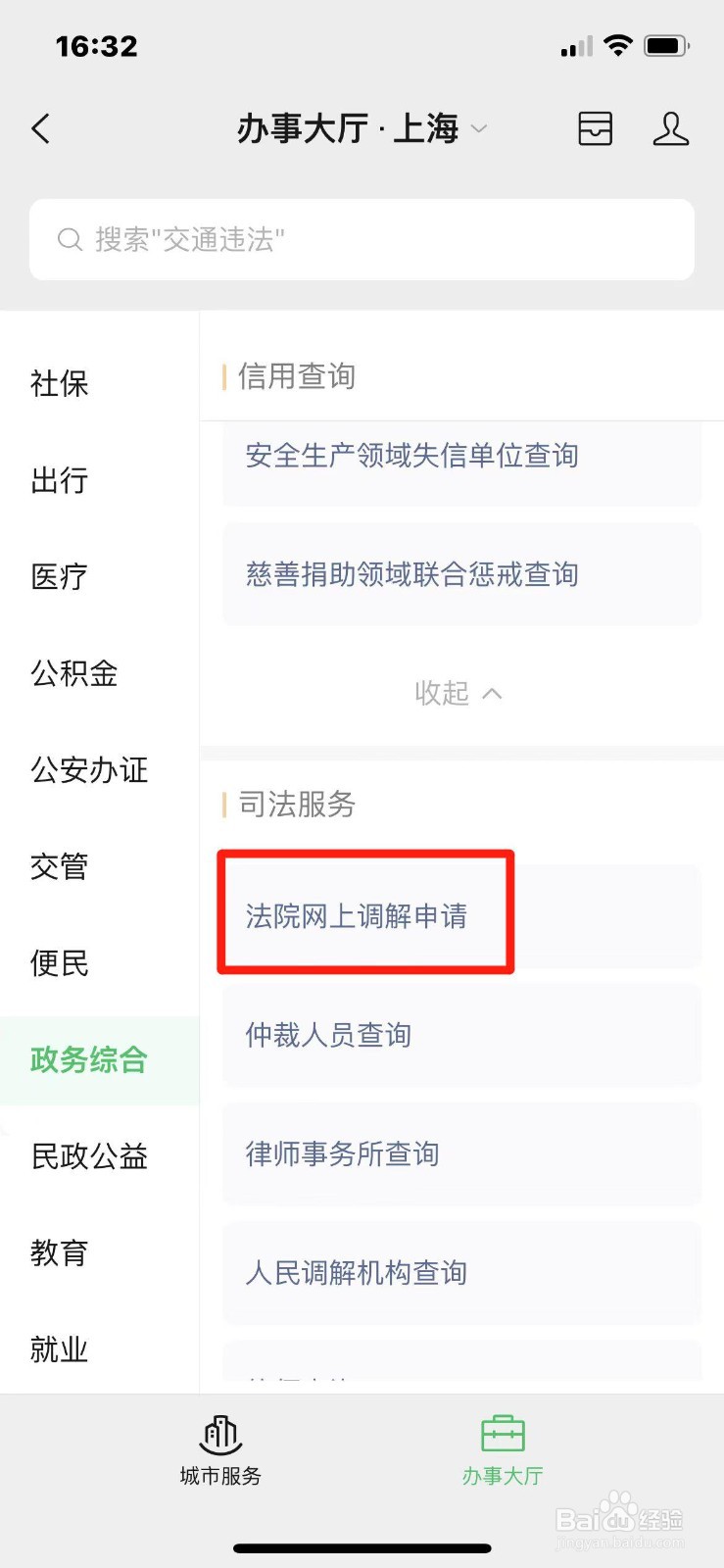Select the 城市服务 building icon
The image size is (724, 1568).
tap(219, 1437)
